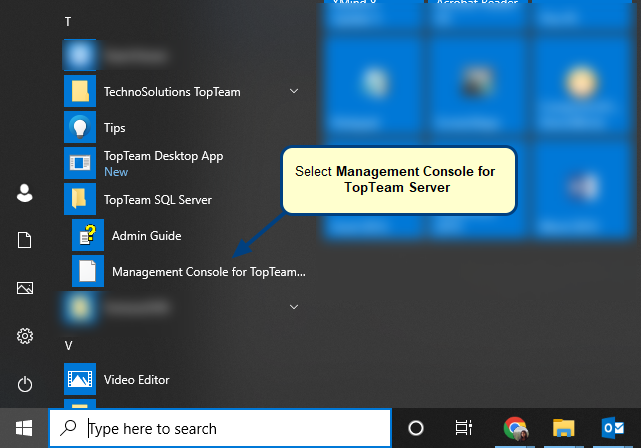
Task: Click the Tips app label
Action: pos(114,128)
